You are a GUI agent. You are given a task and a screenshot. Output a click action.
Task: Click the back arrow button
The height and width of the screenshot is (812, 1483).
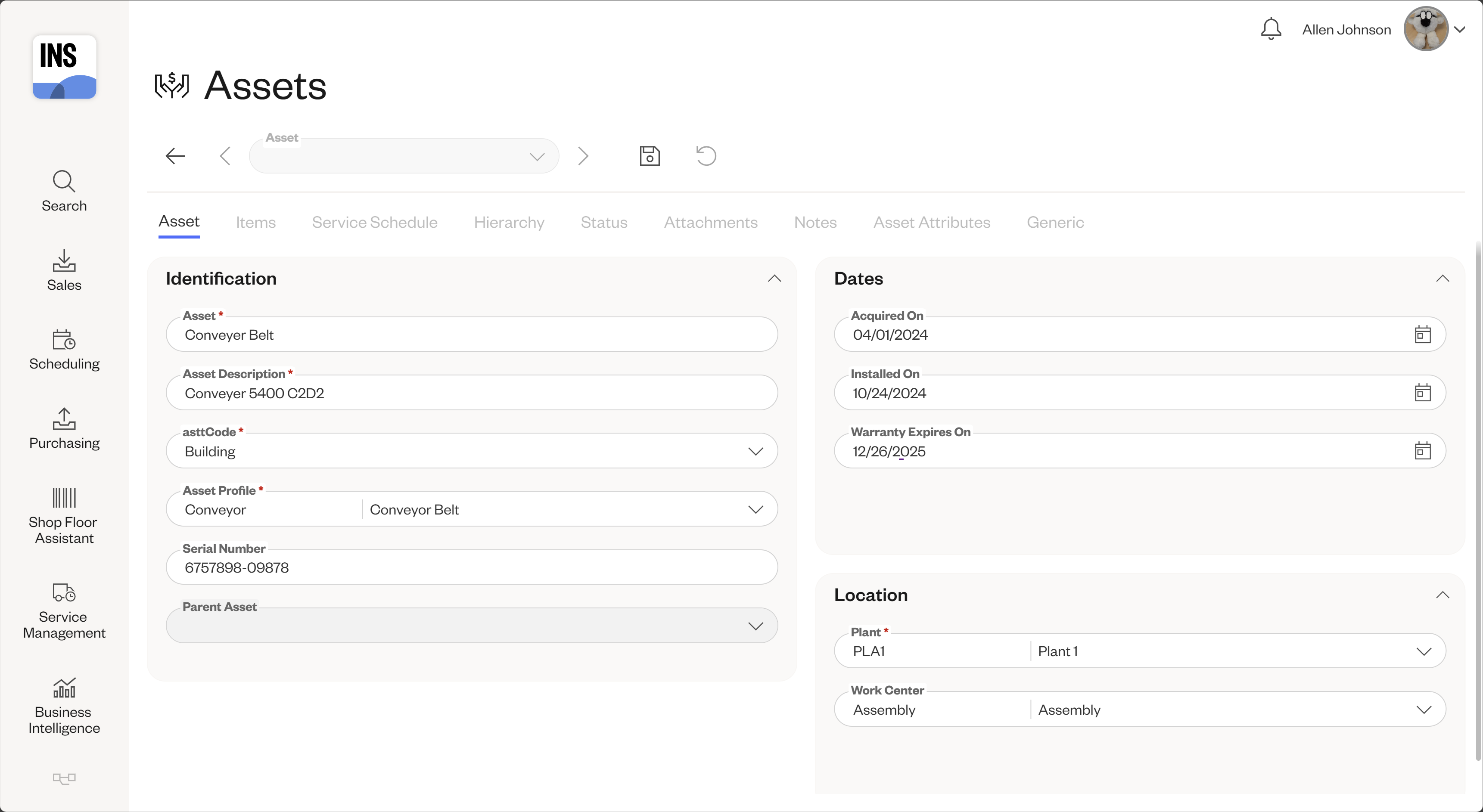pos(175,156)
